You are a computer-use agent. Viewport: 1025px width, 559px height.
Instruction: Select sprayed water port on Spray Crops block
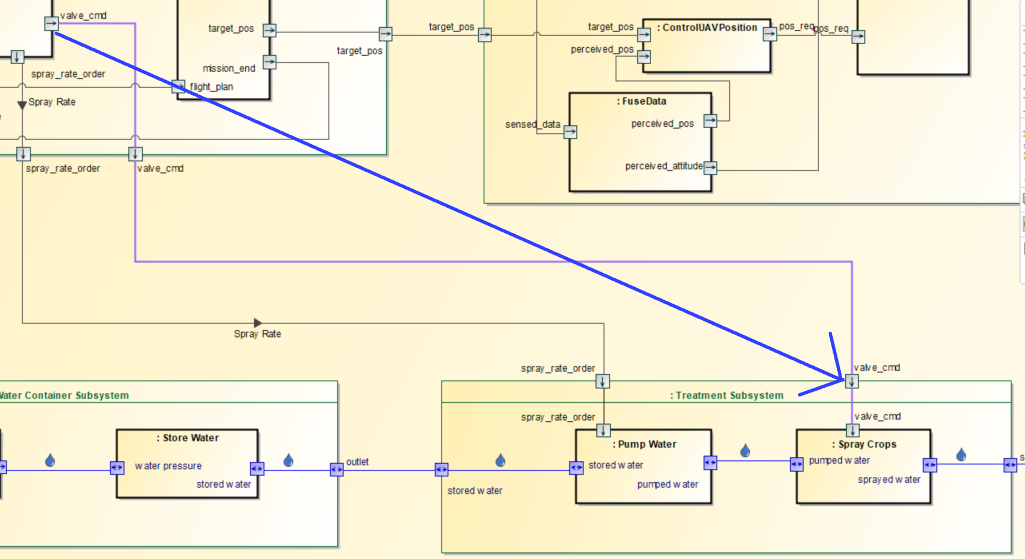pyautogui.click(x=930, y=465)
